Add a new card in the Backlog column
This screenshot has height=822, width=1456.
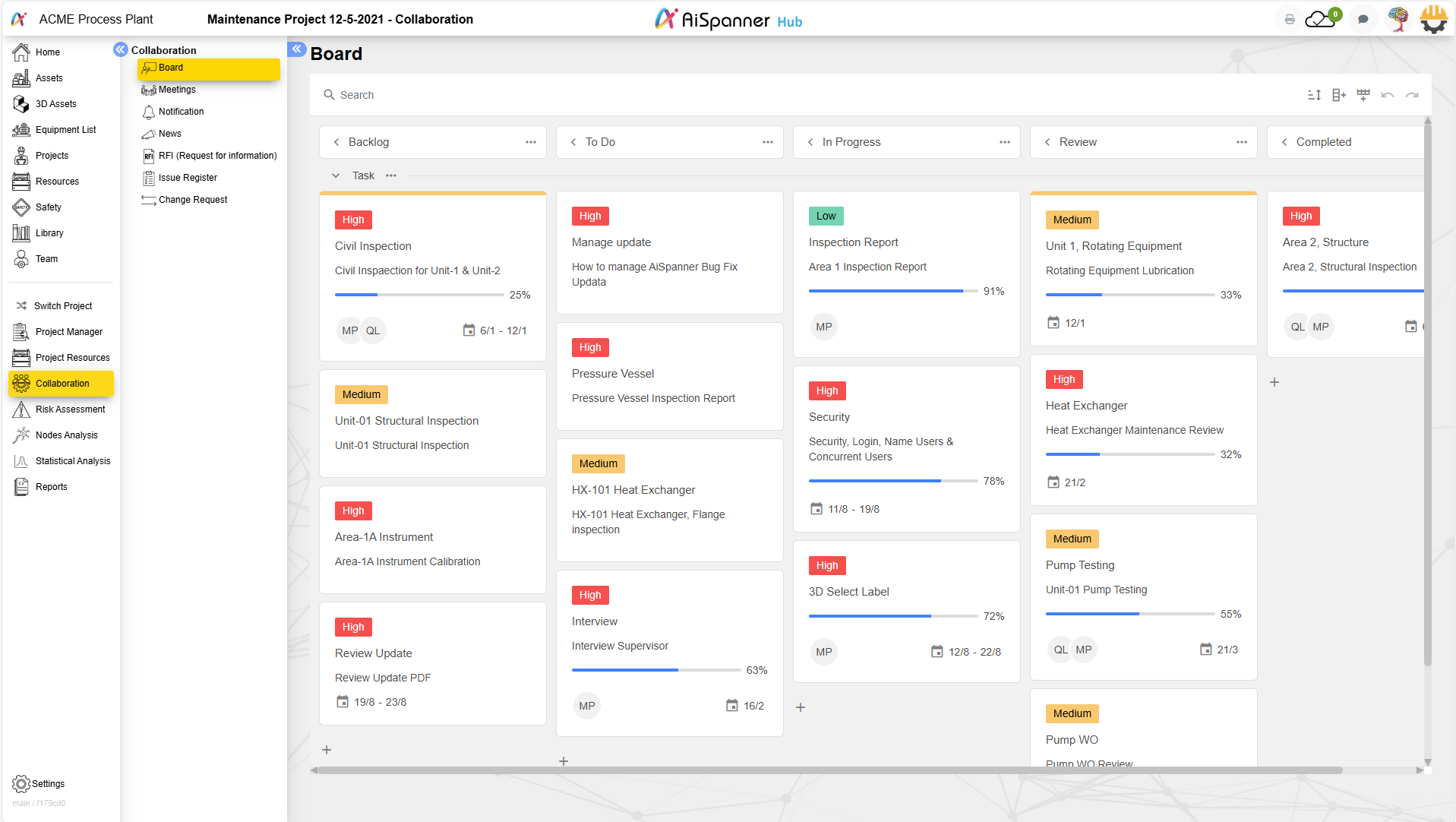pyautogui.click(x=327, y=750)
